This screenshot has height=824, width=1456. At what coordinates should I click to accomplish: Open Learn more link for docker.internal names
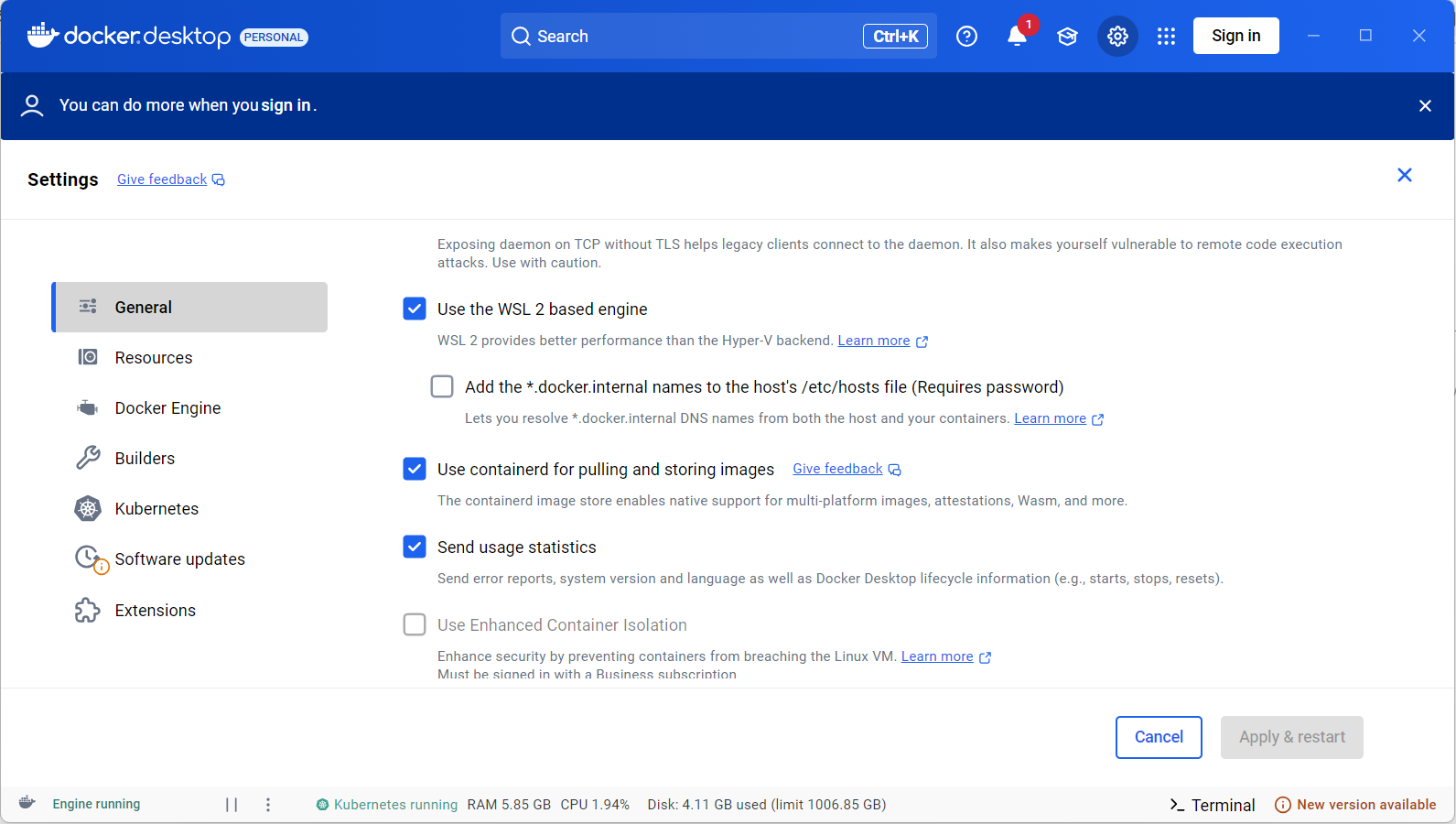click(x=1050, y=418)
